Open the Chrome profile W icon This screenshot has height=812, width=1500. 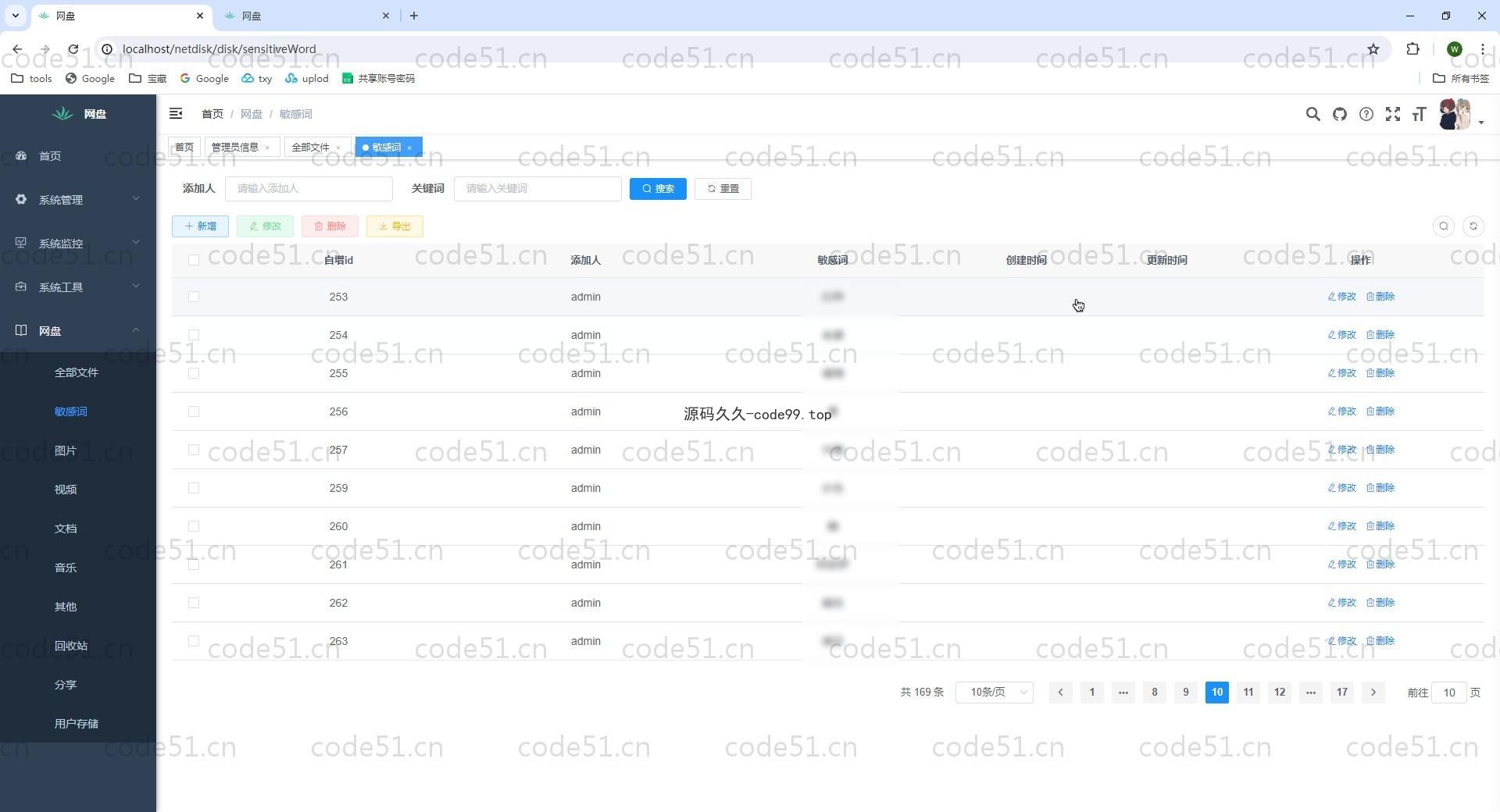(1455, 49)
